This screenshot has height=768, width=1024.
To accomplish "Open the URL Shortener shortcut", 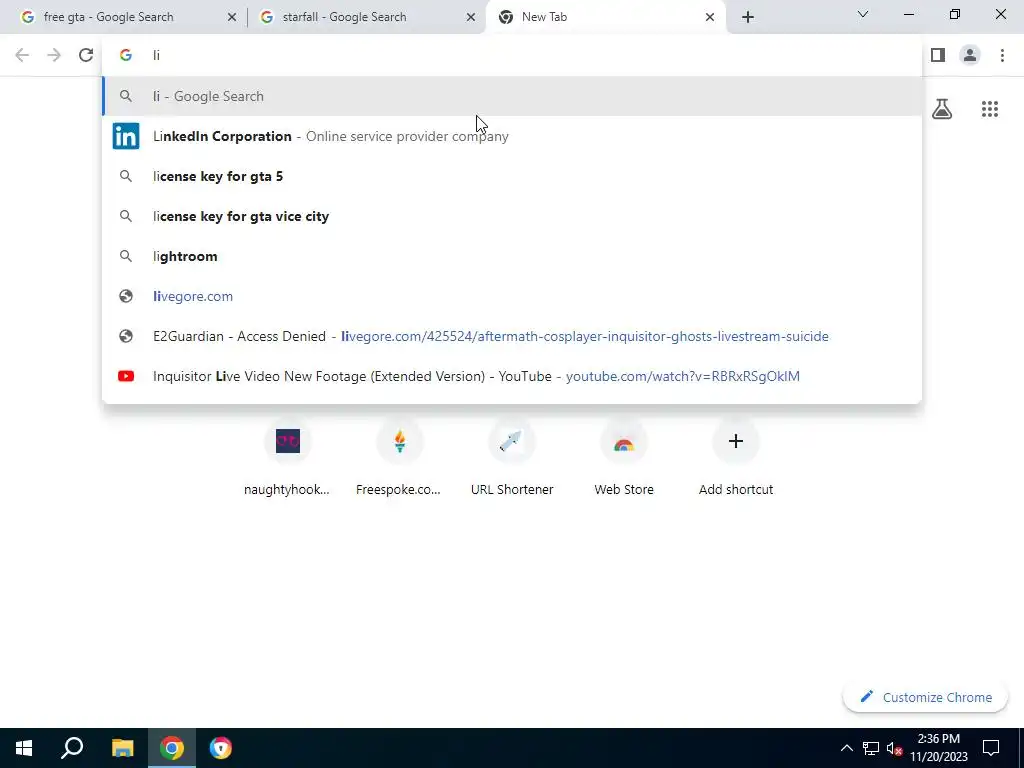I will pos(511,456).
